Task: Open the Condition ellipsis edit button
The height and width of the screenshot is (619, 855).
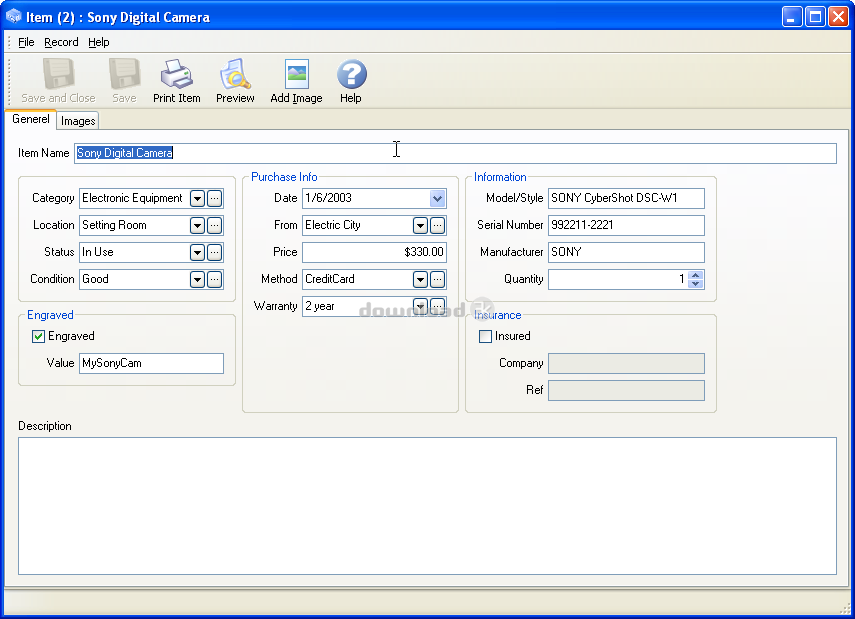Action: pos(215,279)
